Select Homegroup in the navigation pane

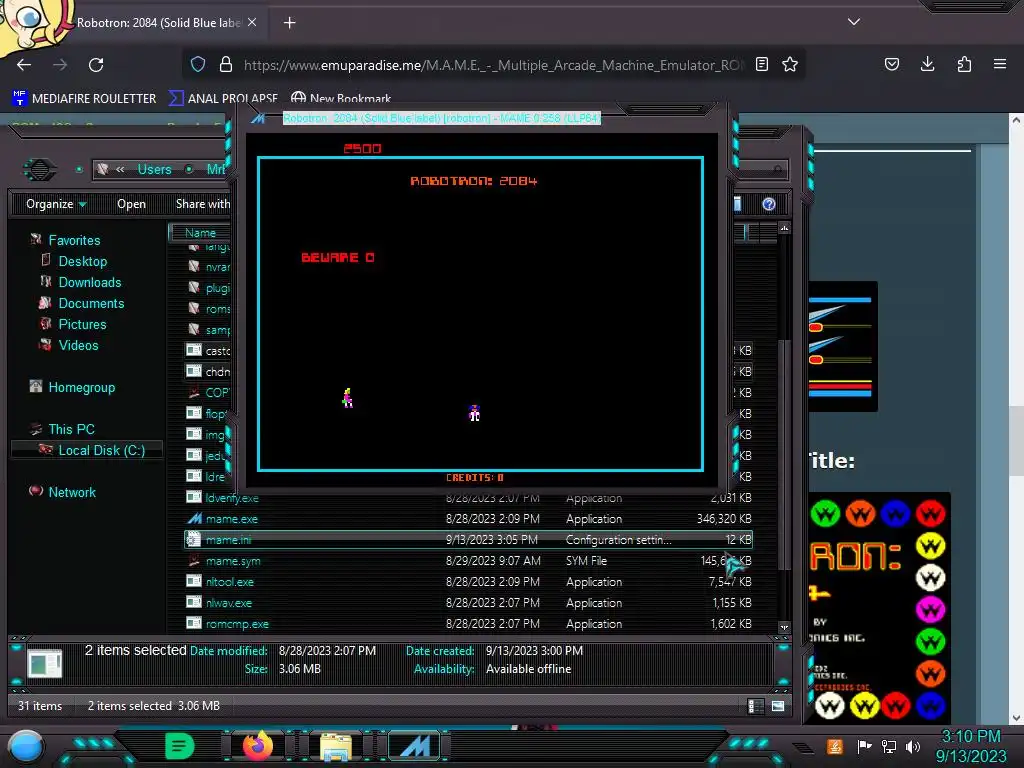[82, 387]
